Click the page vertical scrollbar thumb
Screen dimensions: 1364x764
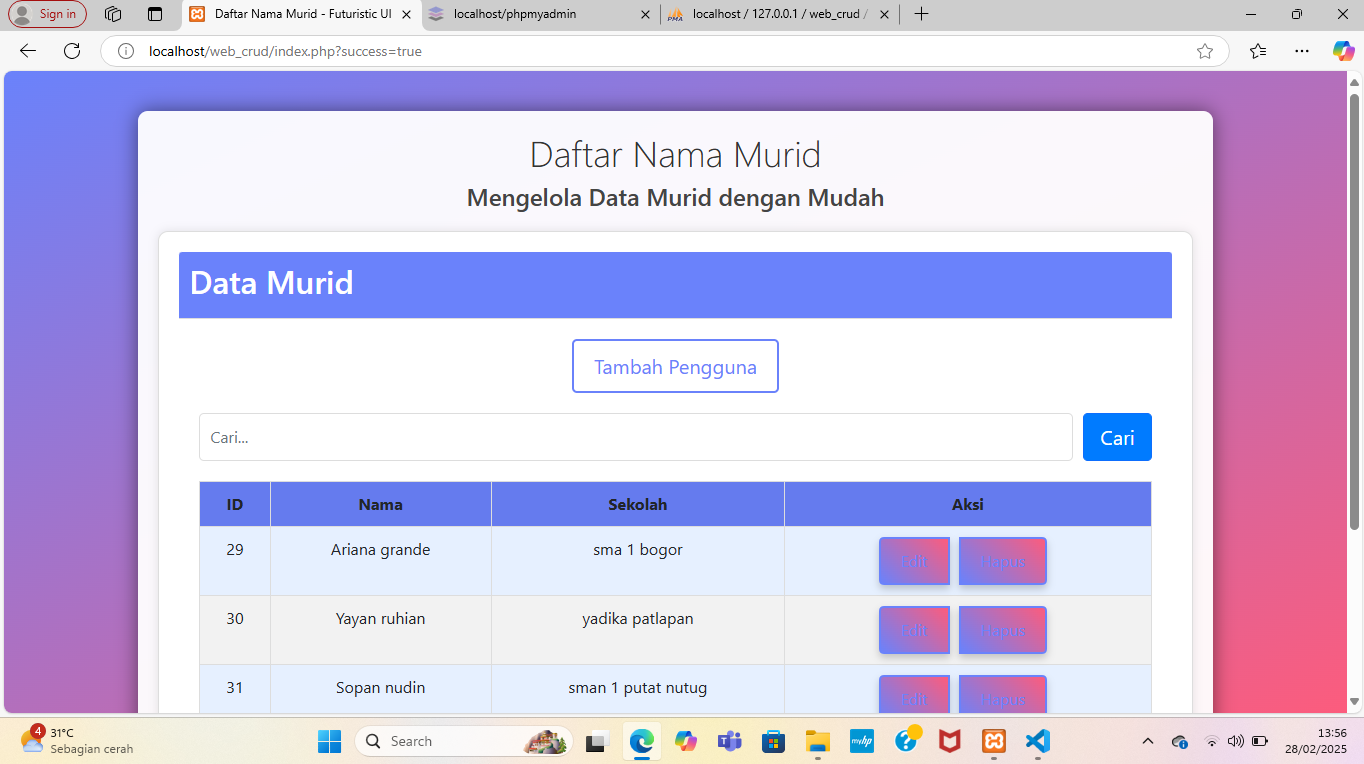point(1355,310)
